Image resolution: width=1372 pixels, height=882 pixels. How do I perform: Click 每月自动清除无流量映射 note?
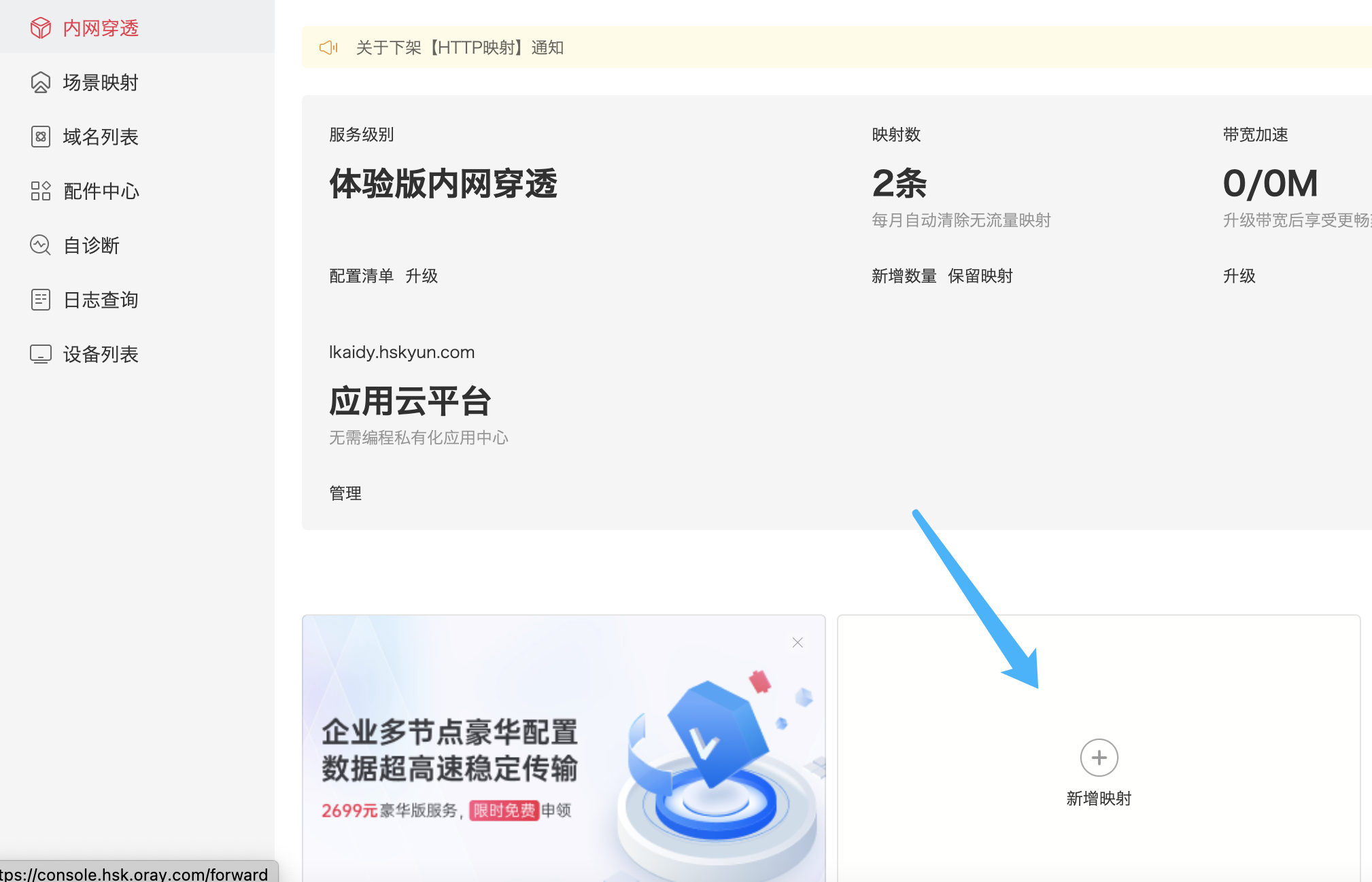click(x=961, y=220)
